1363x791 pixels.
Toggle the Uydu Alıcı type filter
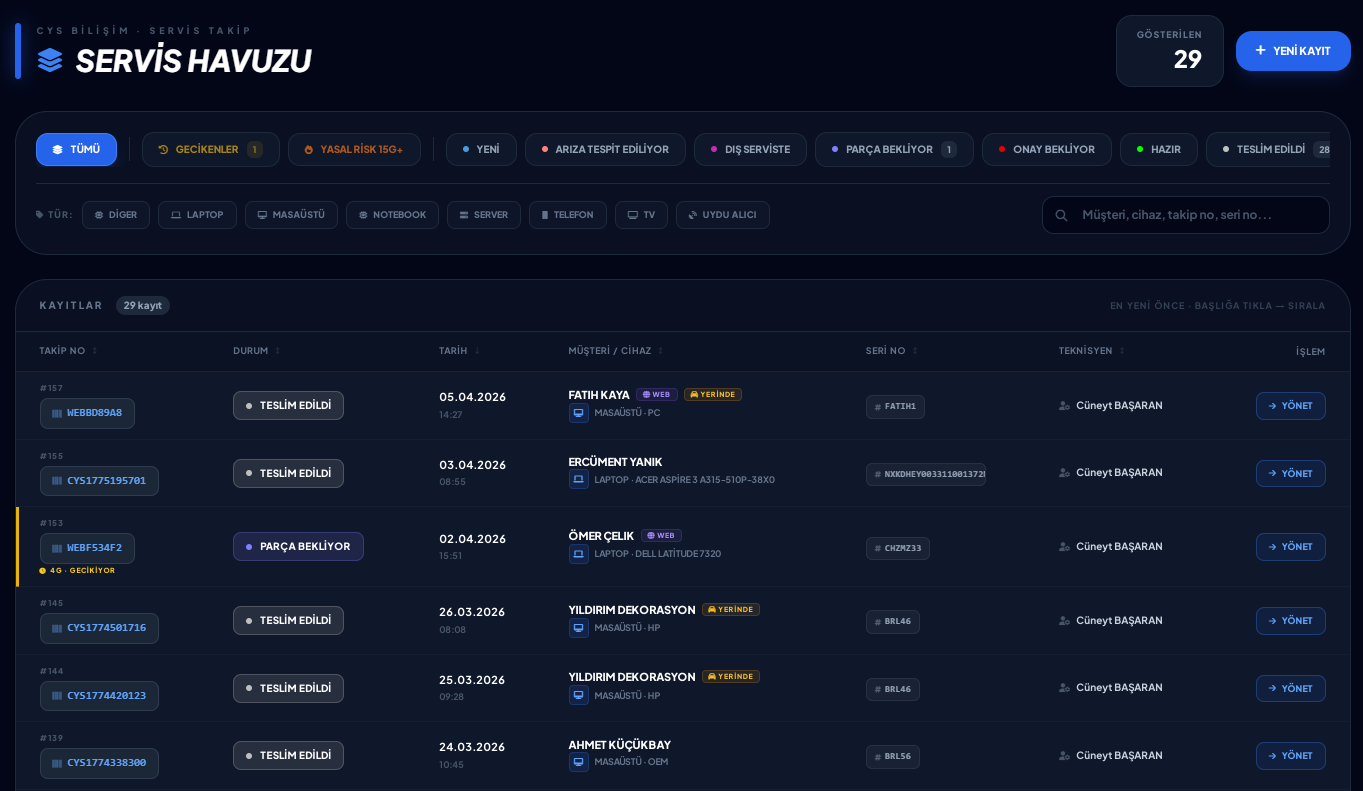click(x=722, y=215)
